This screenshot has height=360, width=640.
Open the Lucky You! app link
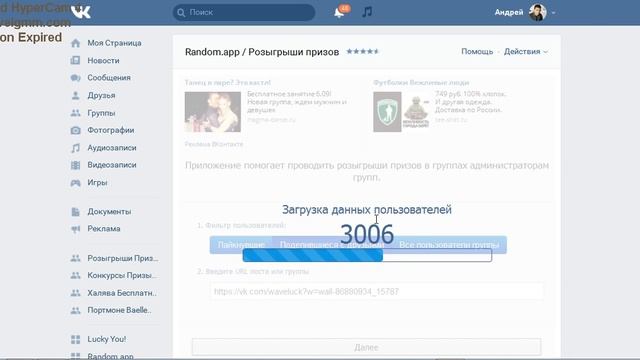pos(107,339)
